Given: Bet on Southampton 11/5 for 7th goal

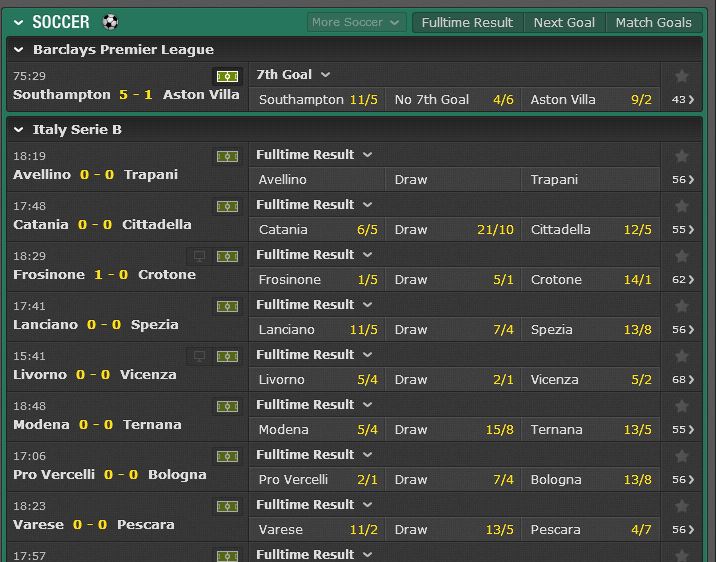Looking at the screenshot, I should coord(318,100).
